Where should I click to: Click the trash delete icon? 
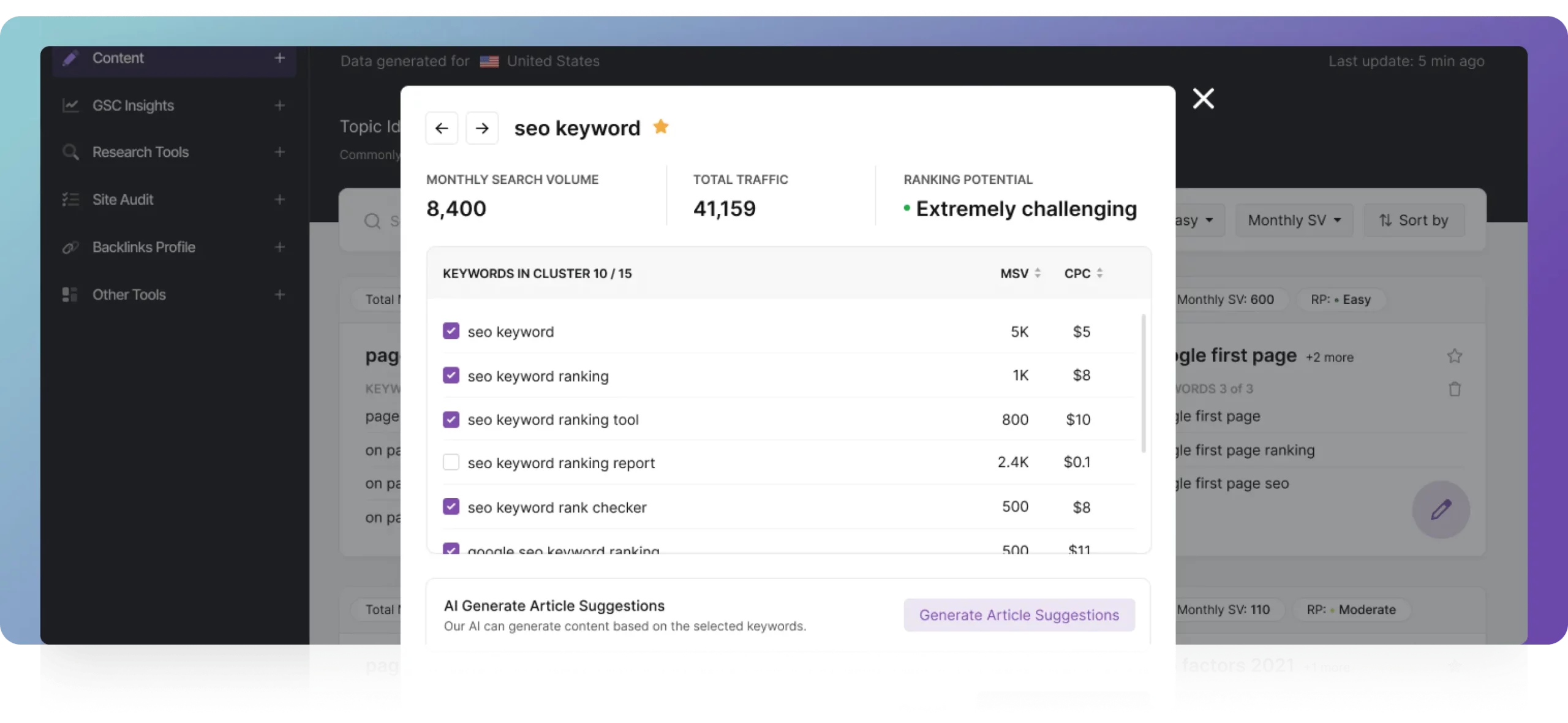1455,389
